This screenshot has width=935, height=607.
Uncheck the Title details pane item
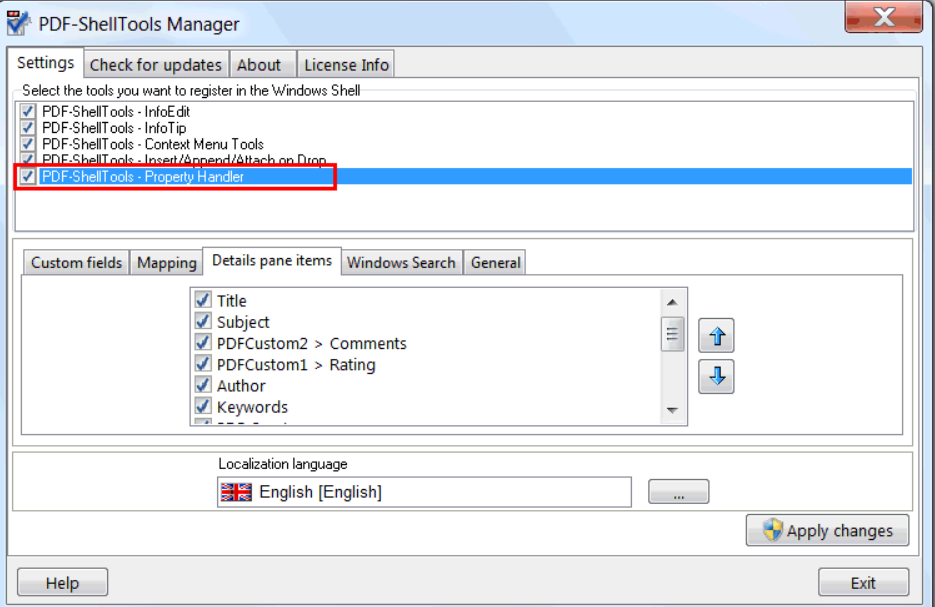(x=203, y=300)
